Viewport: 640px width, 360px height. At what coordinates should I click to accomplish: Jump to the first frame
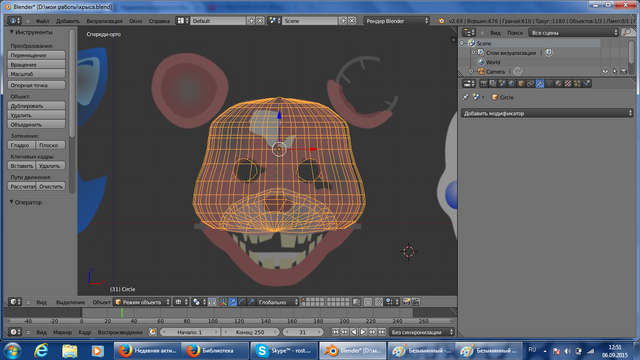335,332
